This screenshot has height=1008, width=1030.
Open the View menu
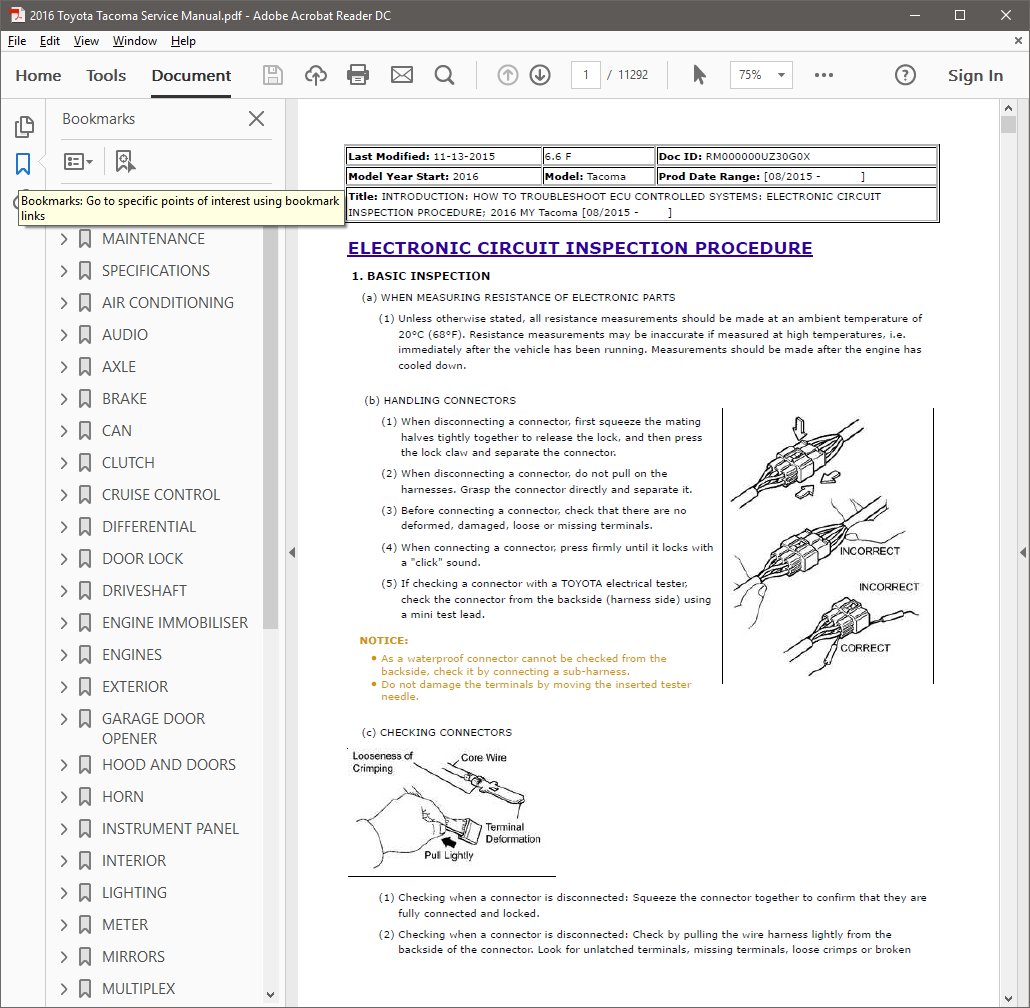86,41
